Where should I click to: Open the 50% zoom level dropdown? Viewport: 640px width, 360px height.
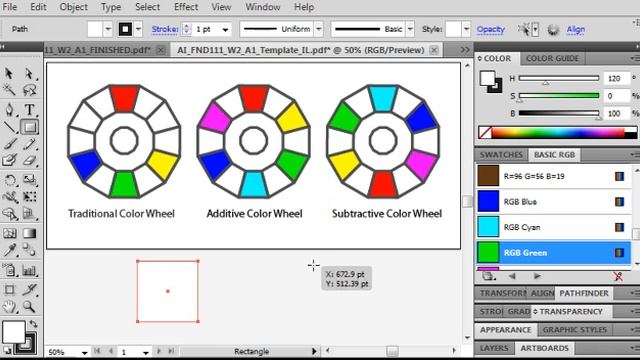coord(84,352)
